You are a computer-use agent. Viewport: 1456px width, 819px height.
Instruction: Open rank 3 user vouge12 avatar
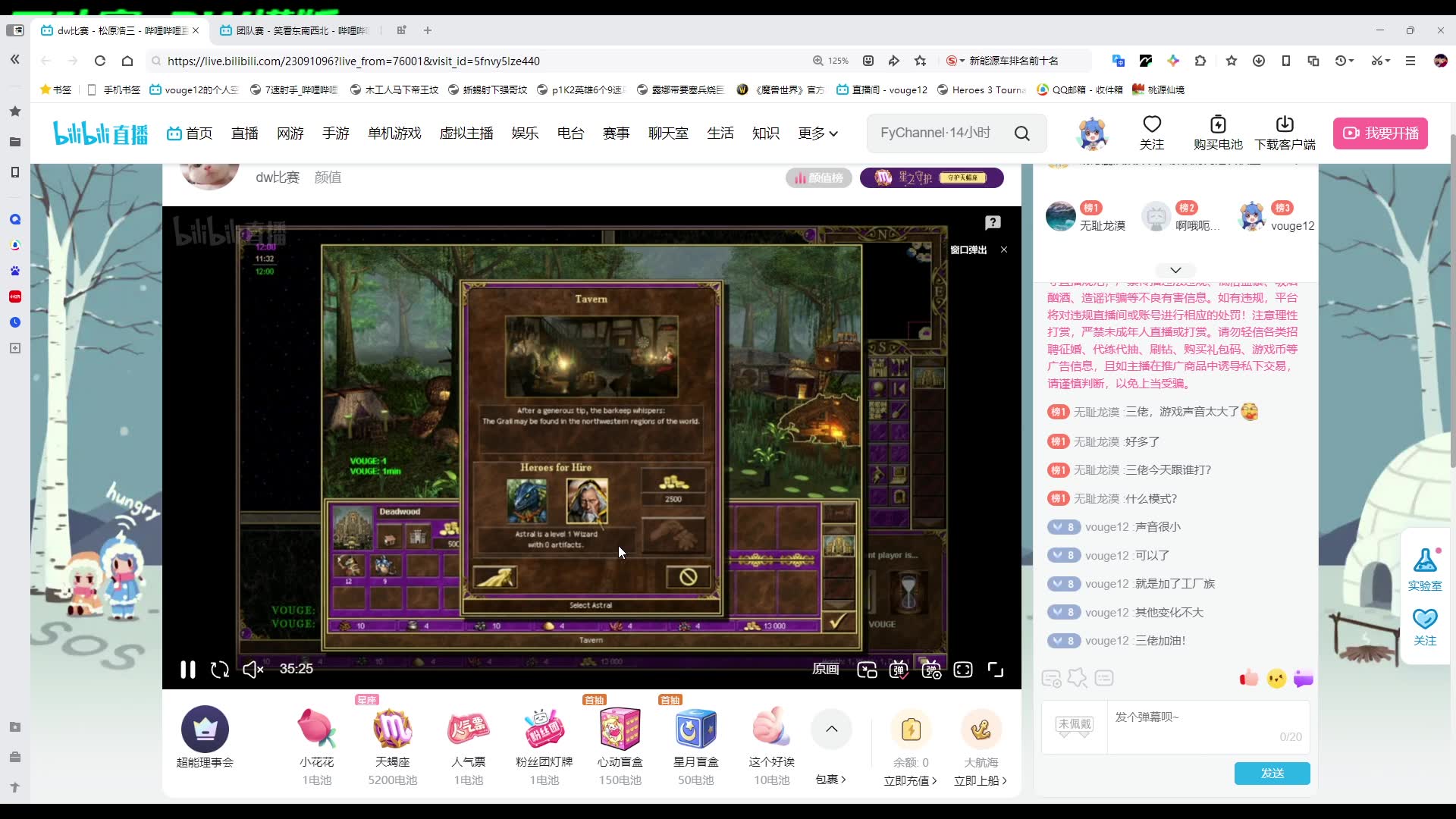tap(1252, 217)
